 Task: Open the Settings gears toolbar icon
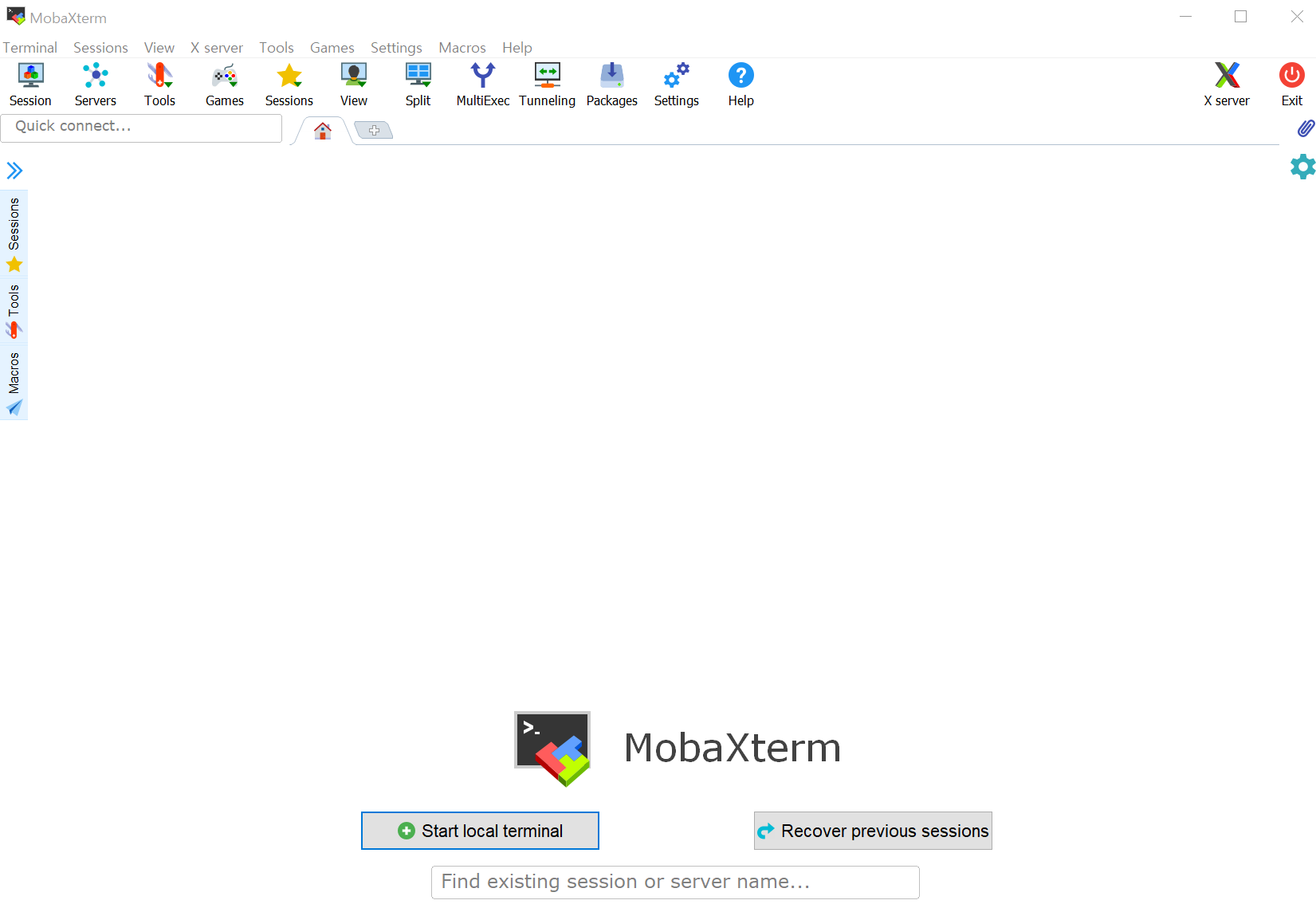click(x=677, y=85)
